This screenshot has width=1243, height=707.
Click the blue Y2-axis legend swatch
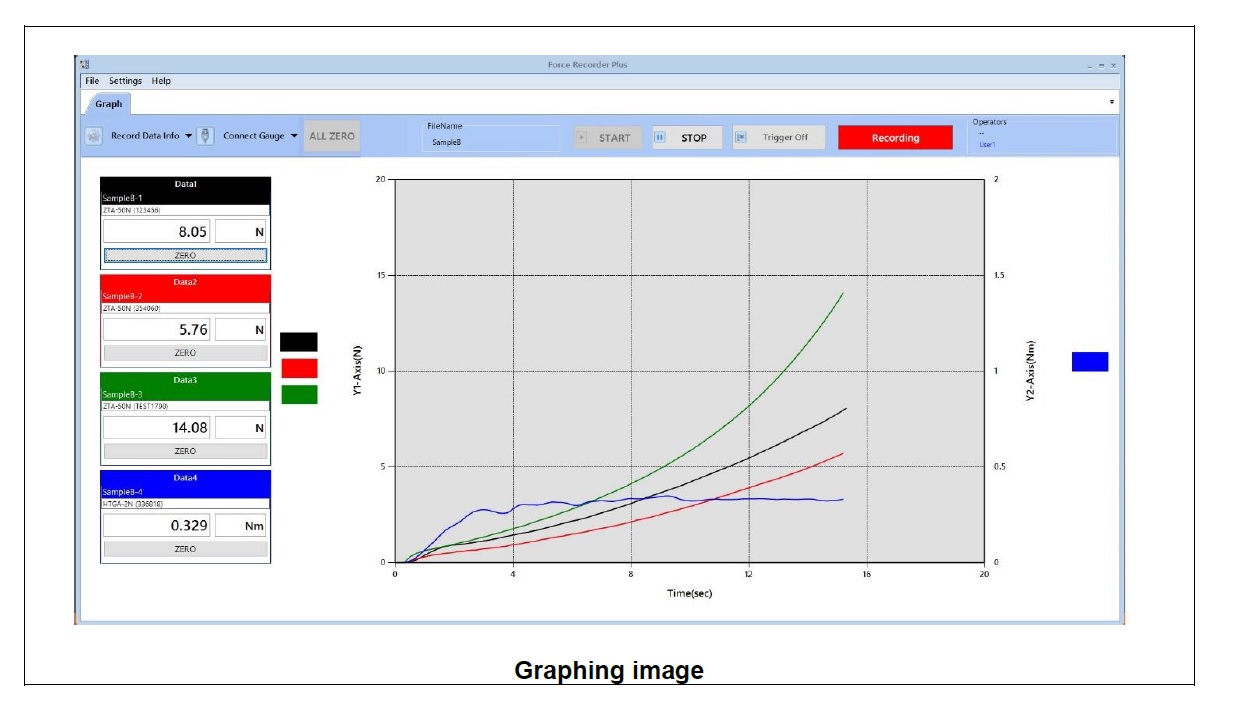pyautogui.click(x=1089, y=362)
